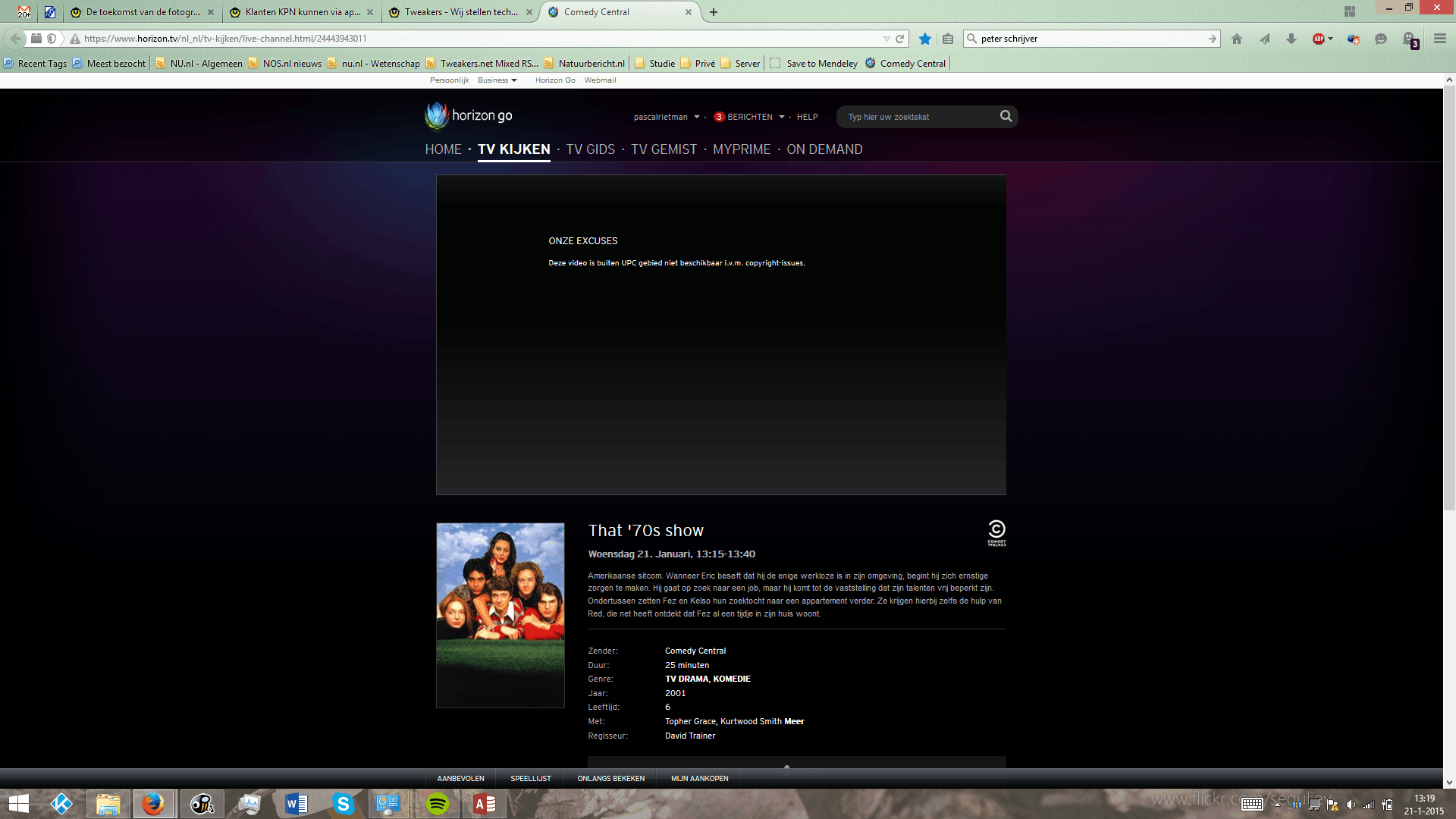This screenshot has width=1456, height=819.
Task: Open the TV GIDS menu item
Action: (590, 149)
